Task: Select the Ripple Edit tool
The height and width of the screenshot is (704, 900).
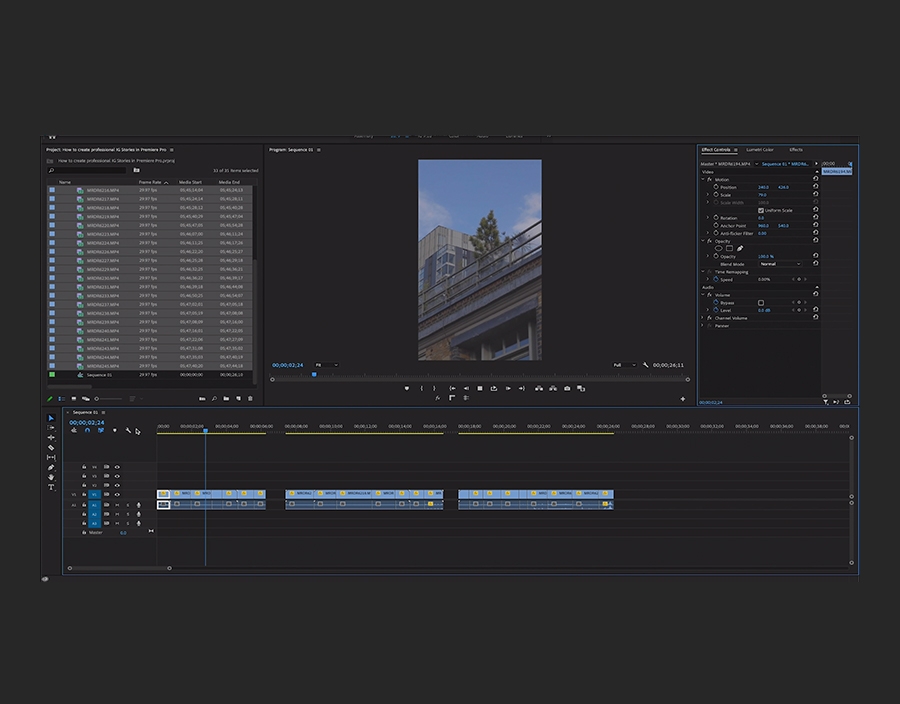Action: (x=51, y=437)
